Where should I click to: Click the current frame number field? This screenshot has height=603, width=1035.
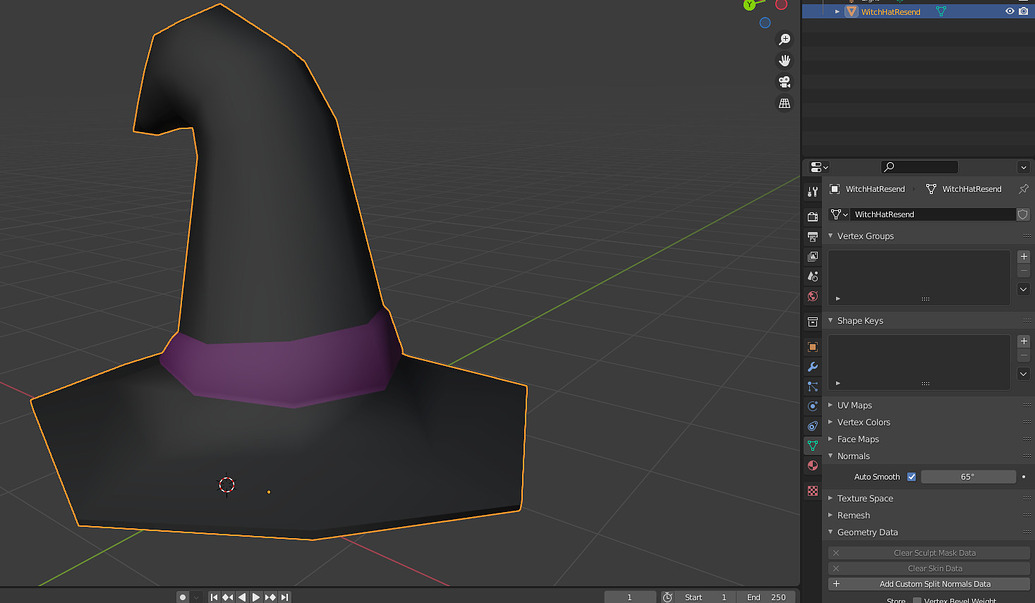click(630, 597)
